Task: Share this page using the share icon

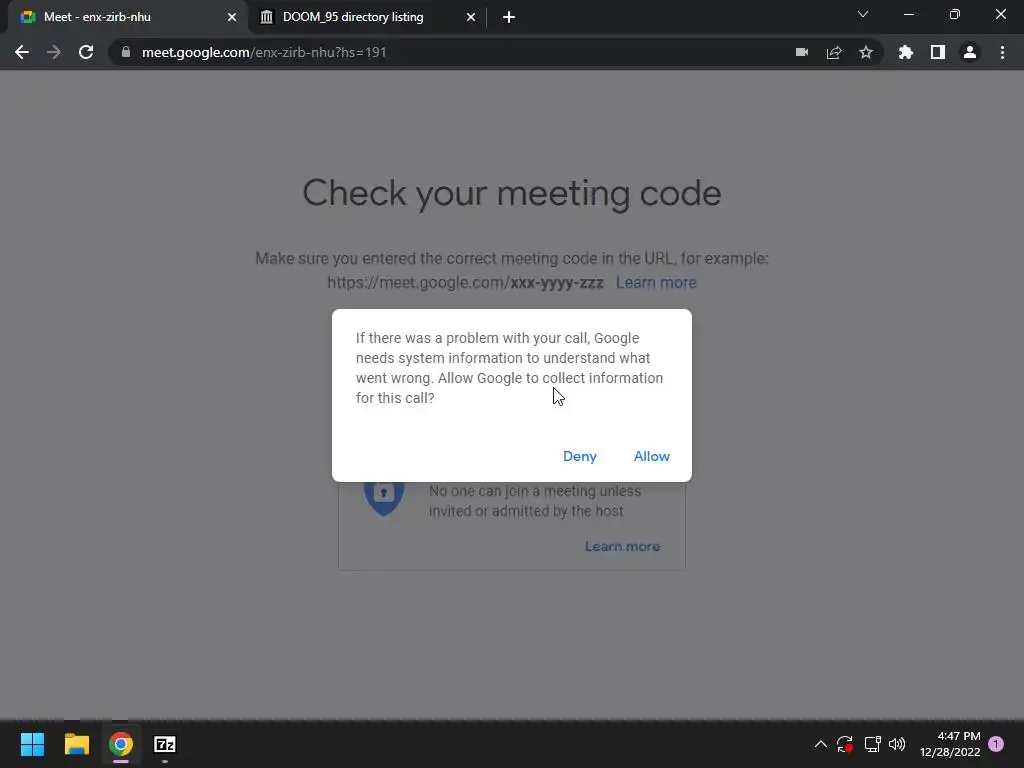Action: [x=834, y=52]
